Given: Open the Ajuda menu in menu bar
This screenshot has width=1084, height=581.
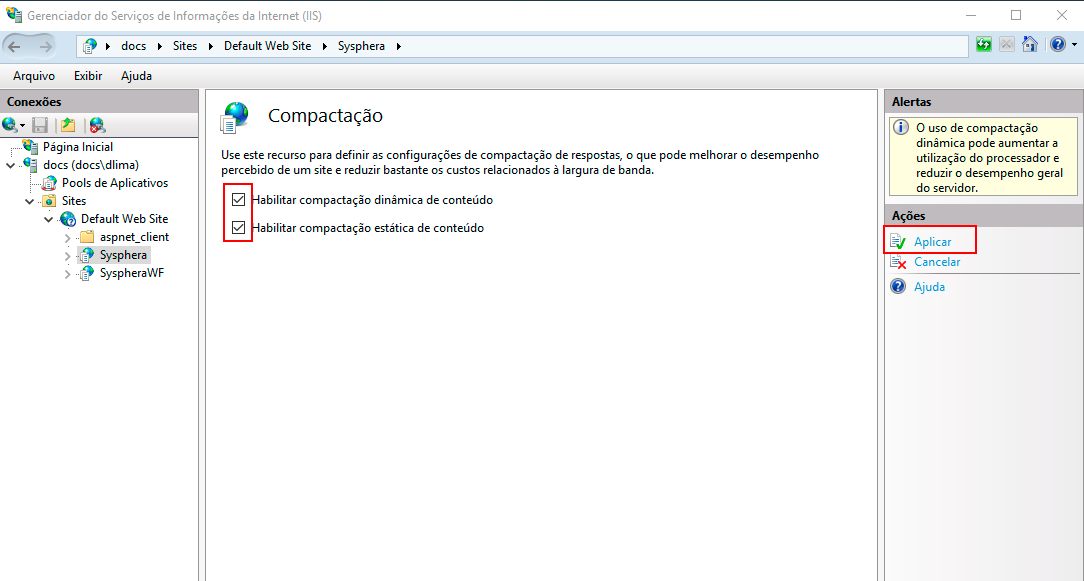Looking at the screenshot, I should (136, 75).
